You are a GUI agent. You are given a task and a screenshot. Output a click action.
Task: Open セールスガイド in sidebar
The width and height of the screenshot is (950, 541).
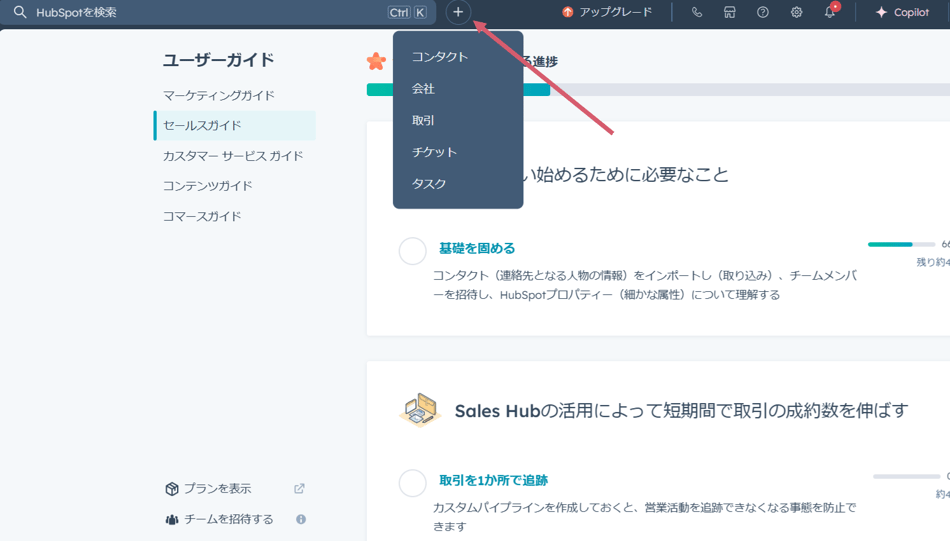tap(235, 125)
